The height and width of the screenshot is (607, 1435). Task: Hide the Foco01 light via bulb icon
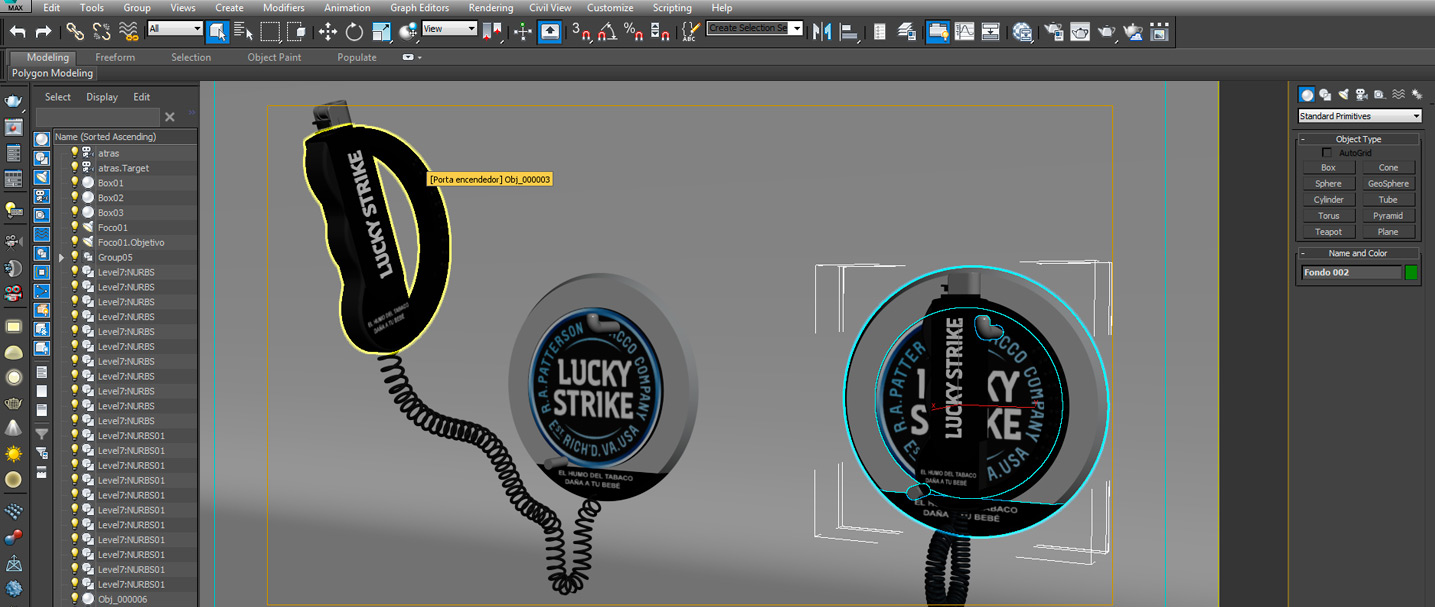[74, 228]
